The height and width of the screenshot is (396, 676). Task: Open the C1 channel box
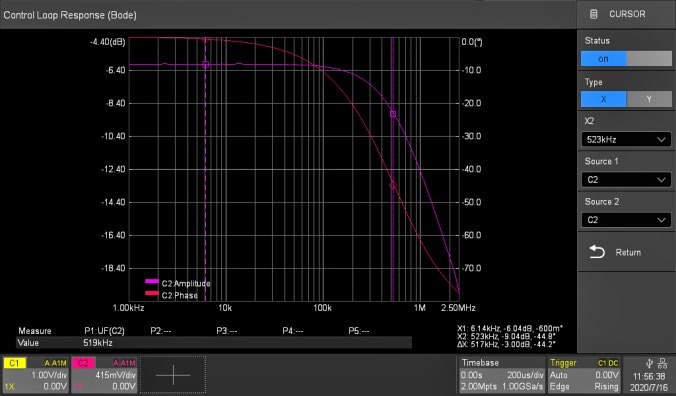point(36,374)
